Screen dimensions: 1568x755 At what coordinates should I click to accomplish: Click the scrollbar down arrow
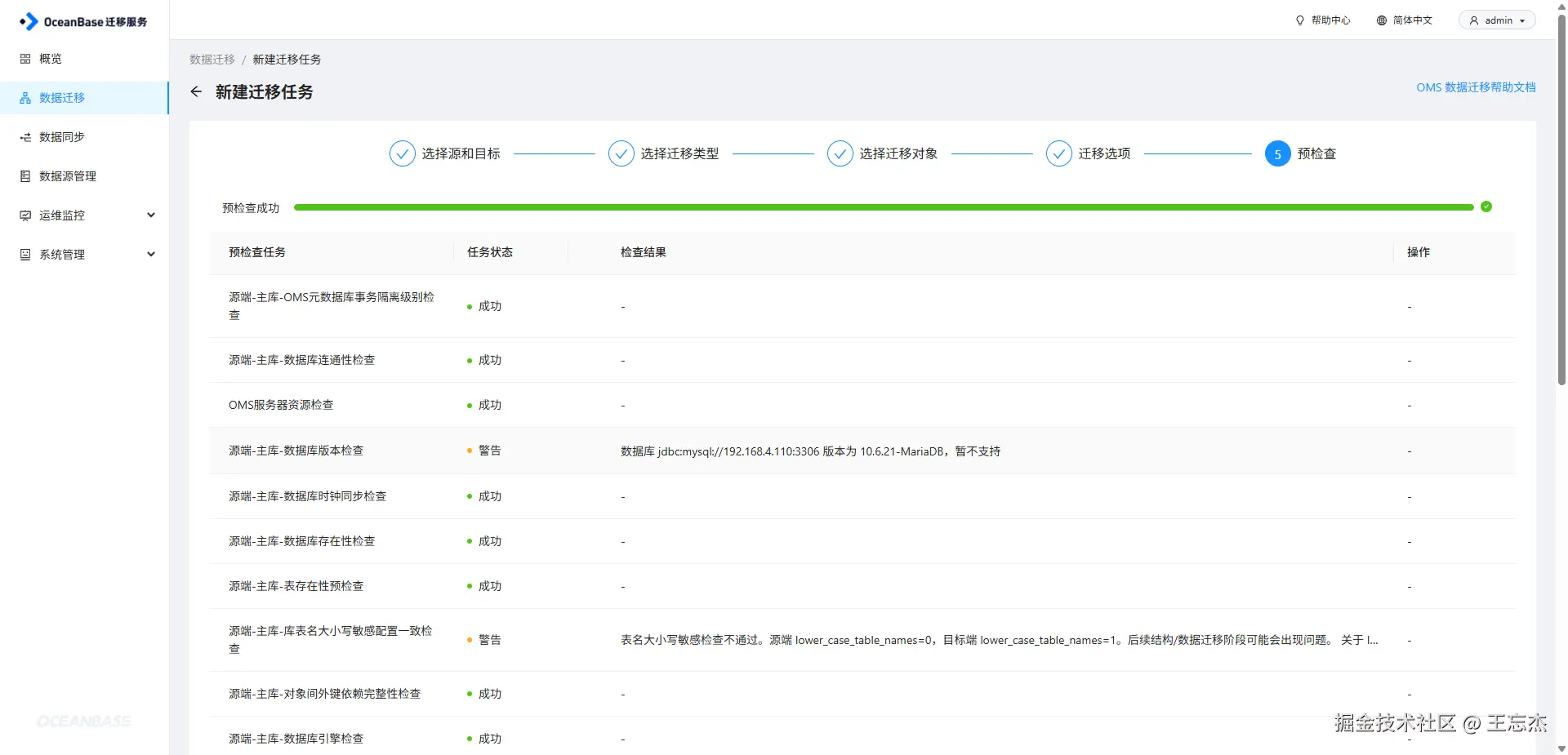[1561, 748]
